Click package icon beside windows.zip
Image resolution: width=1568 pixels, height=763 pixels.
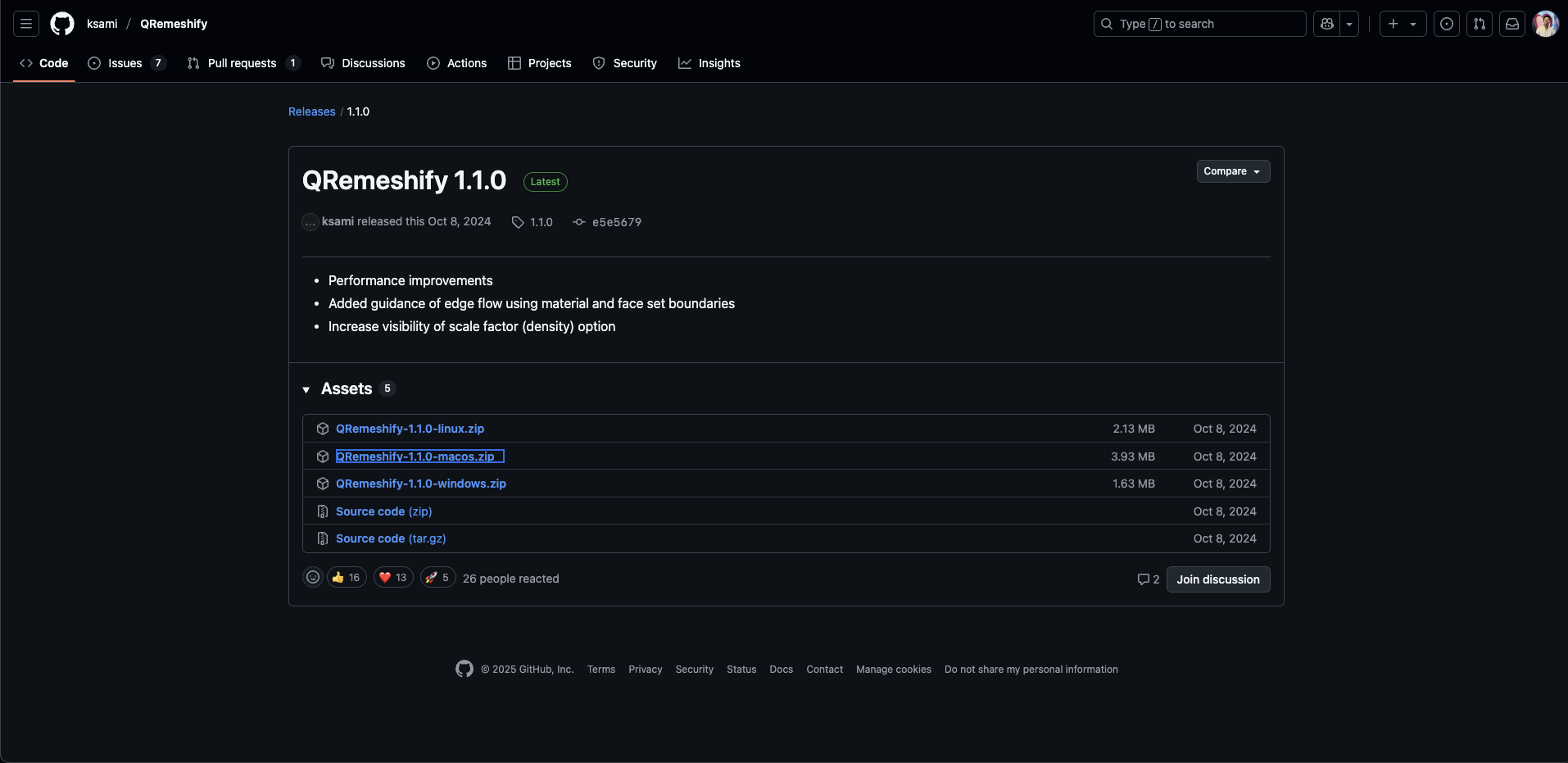pos(323,484)
